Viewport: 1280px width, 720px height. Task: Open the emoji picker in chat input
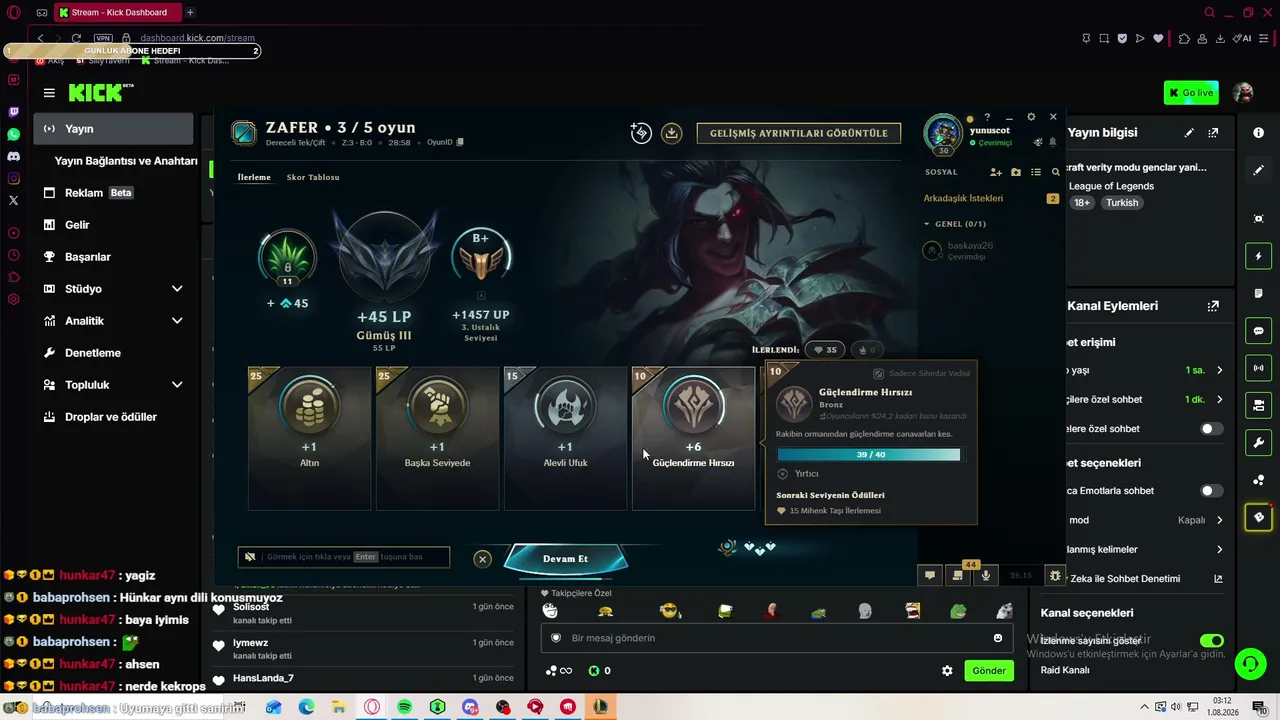coord(998,638)
